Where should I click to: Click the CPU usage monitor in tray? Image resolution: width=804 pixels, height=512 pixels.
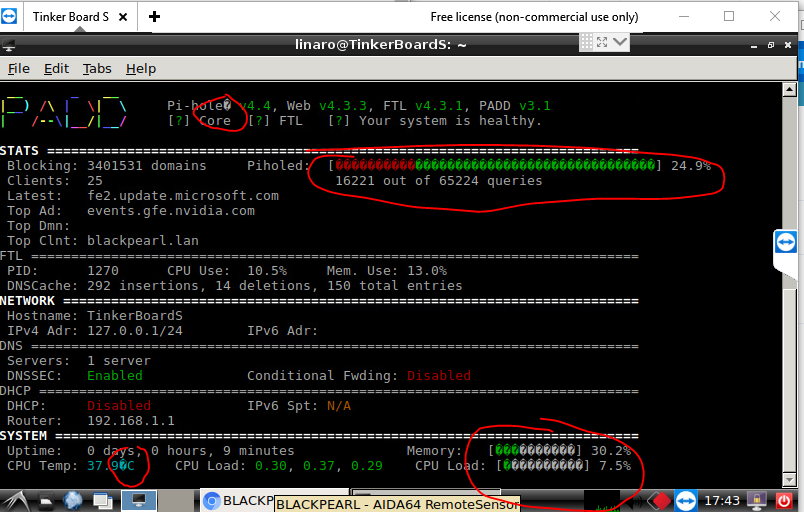601,501
